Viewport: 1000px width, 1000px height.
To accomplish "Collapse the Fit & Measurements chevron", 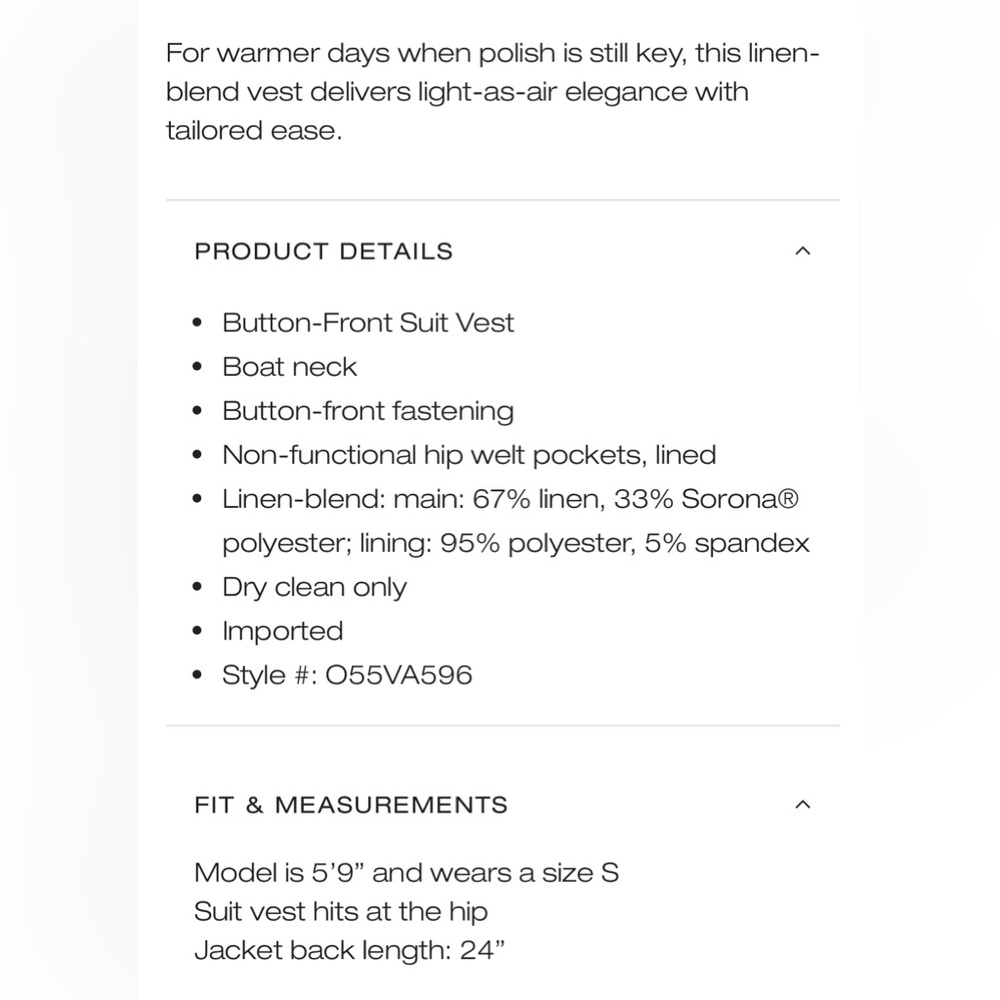I will 802,804.
